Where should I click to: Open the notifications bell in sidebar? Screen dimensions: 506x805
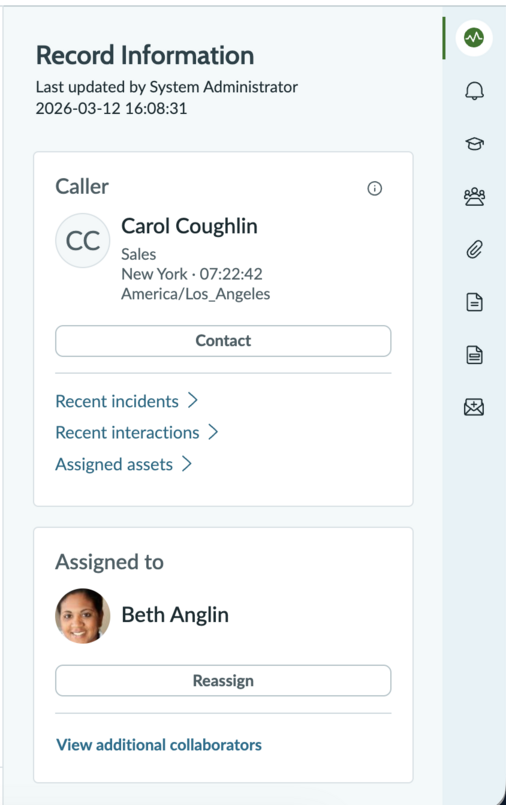pyautogui.click(x=474, y=91)
